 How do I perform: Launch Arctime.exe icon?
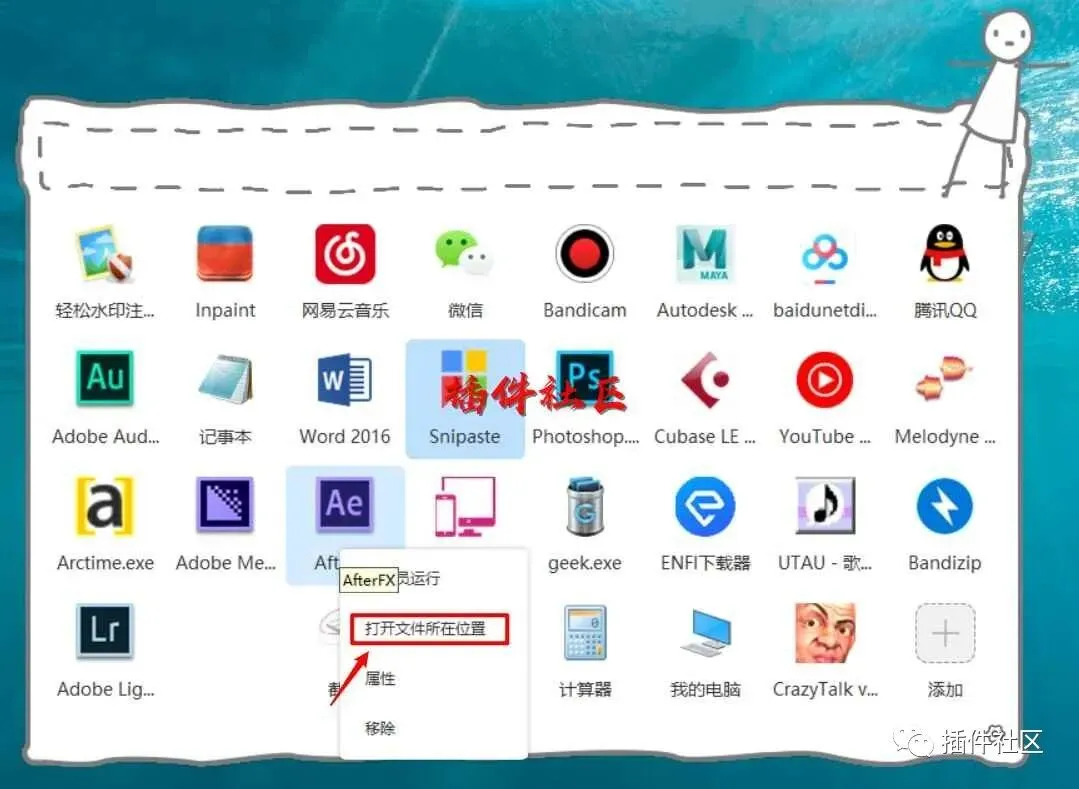pyautogui.click(x=105, y=506)
